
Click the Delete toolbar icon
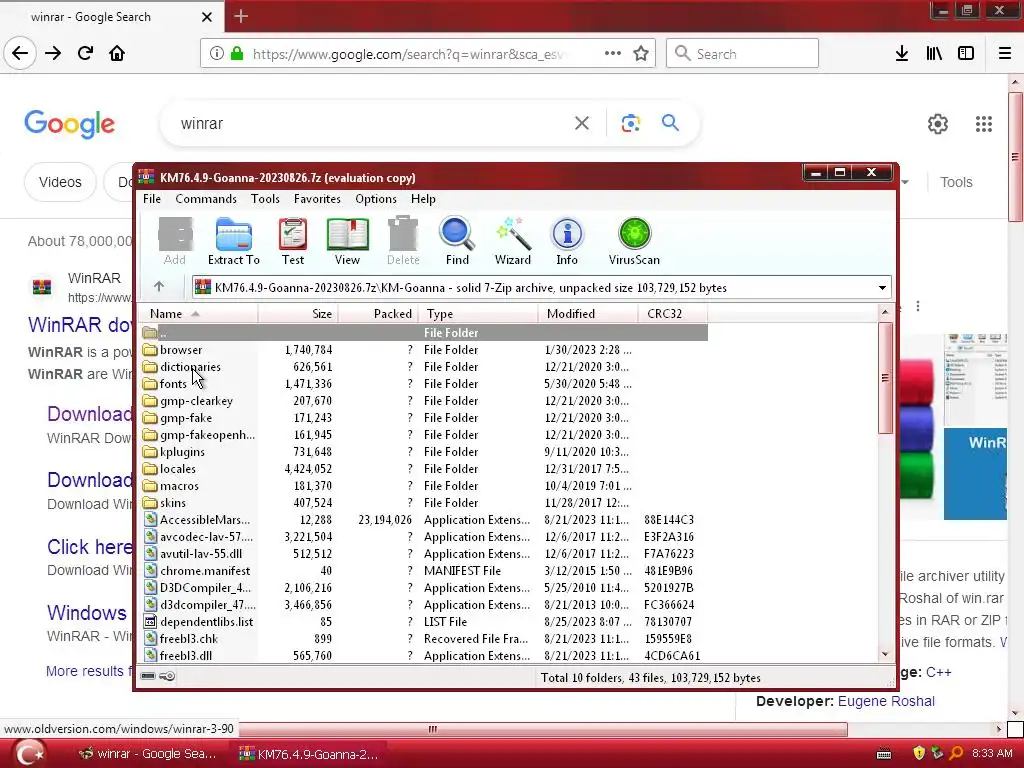pos(403,241)
